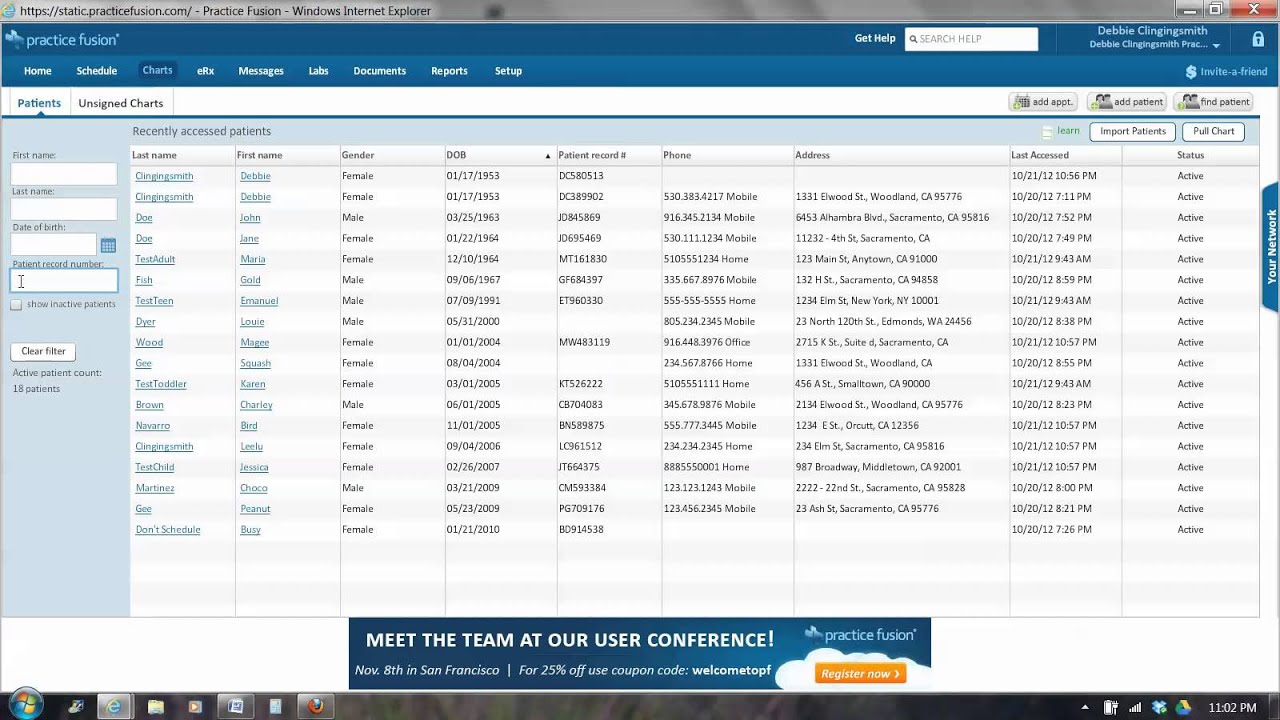1280x720 pixels.
Task: Open the Schedule menu
Action: (x=97, y=71)
